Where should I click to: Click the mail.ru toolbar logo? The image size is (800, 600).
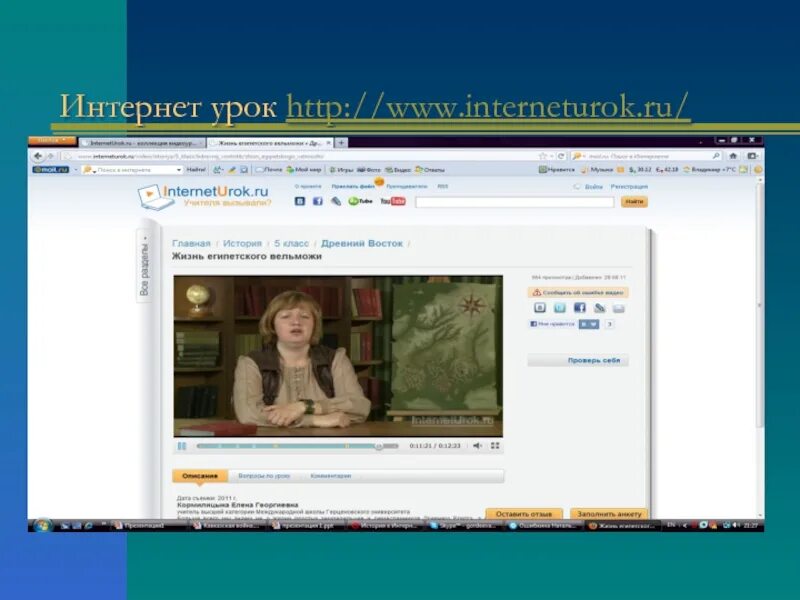[x=51, y=169]
